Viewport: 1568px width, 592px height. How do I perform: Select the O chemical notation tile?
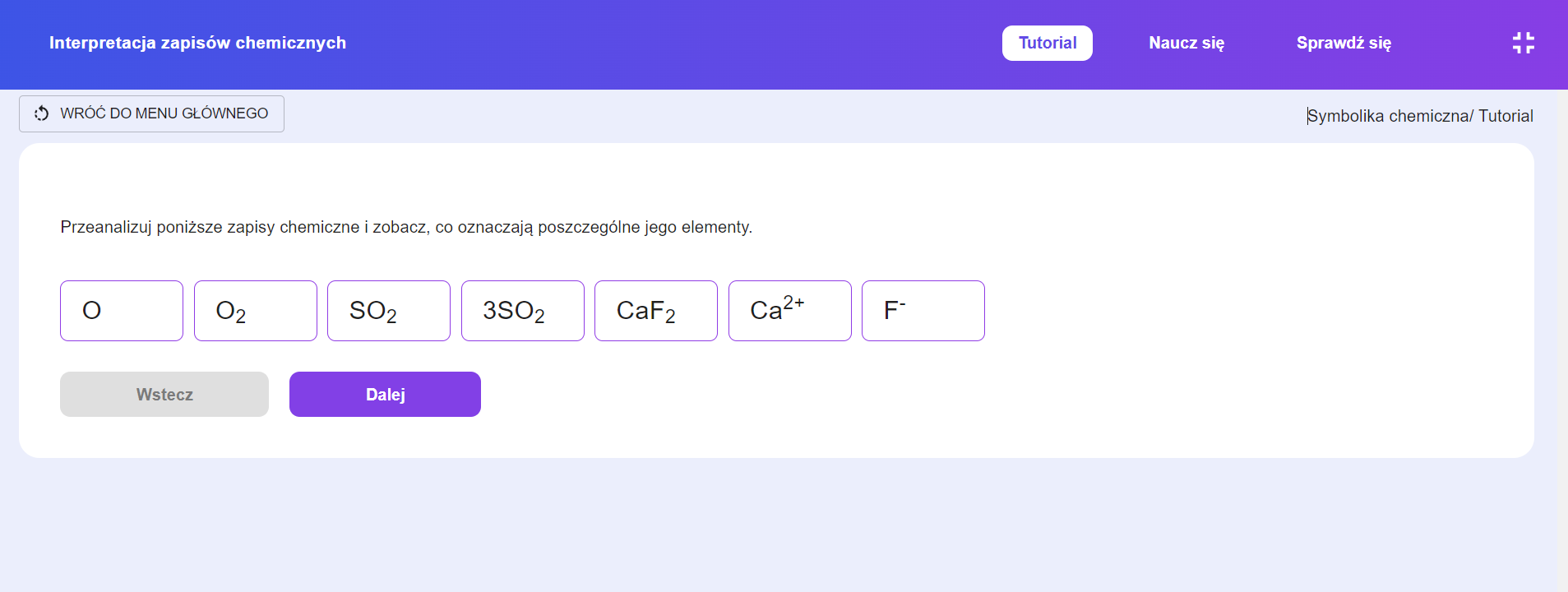coord(122,311)
